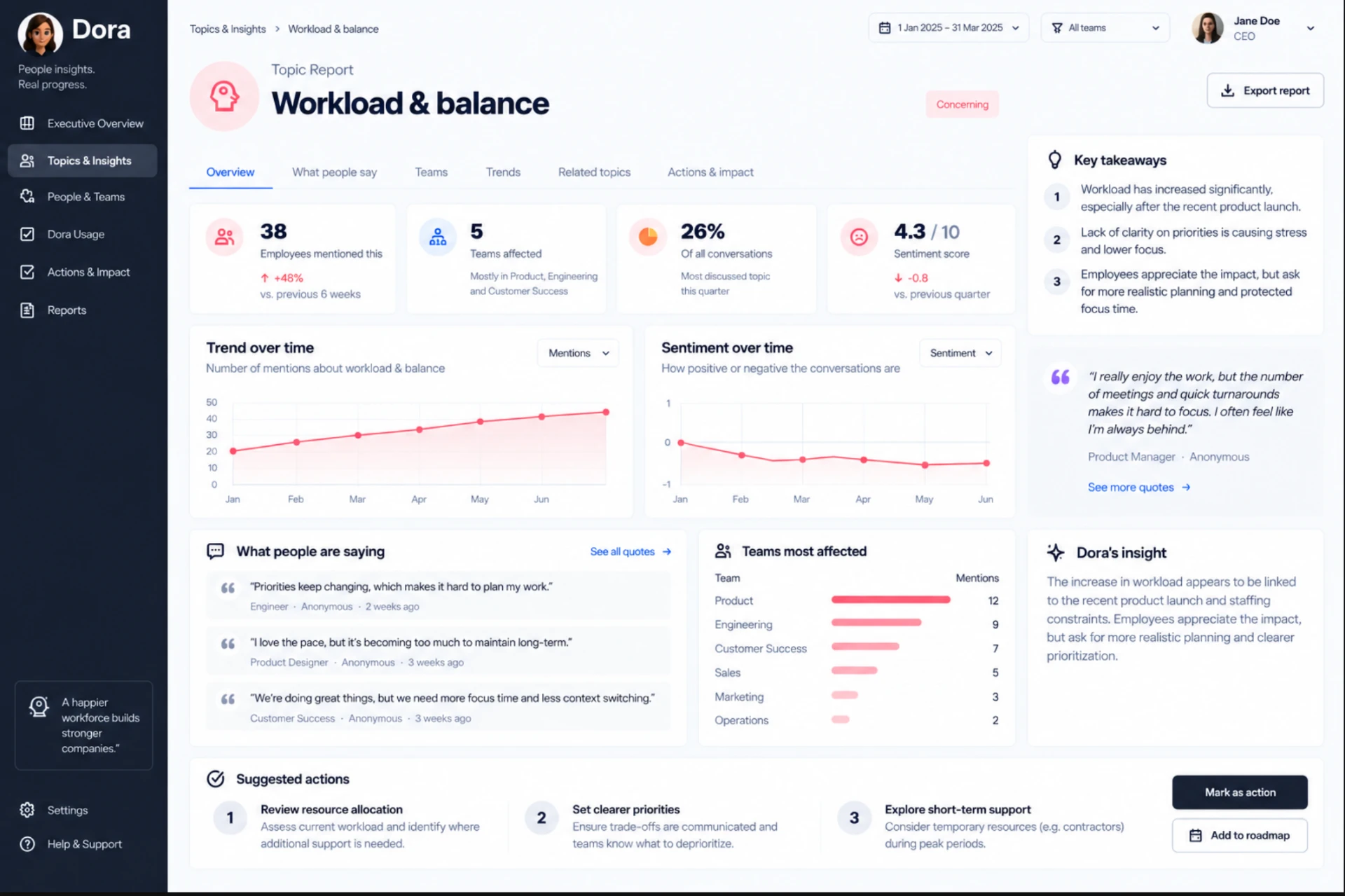Click the teams affected hierarchy icon

(438, 237)
